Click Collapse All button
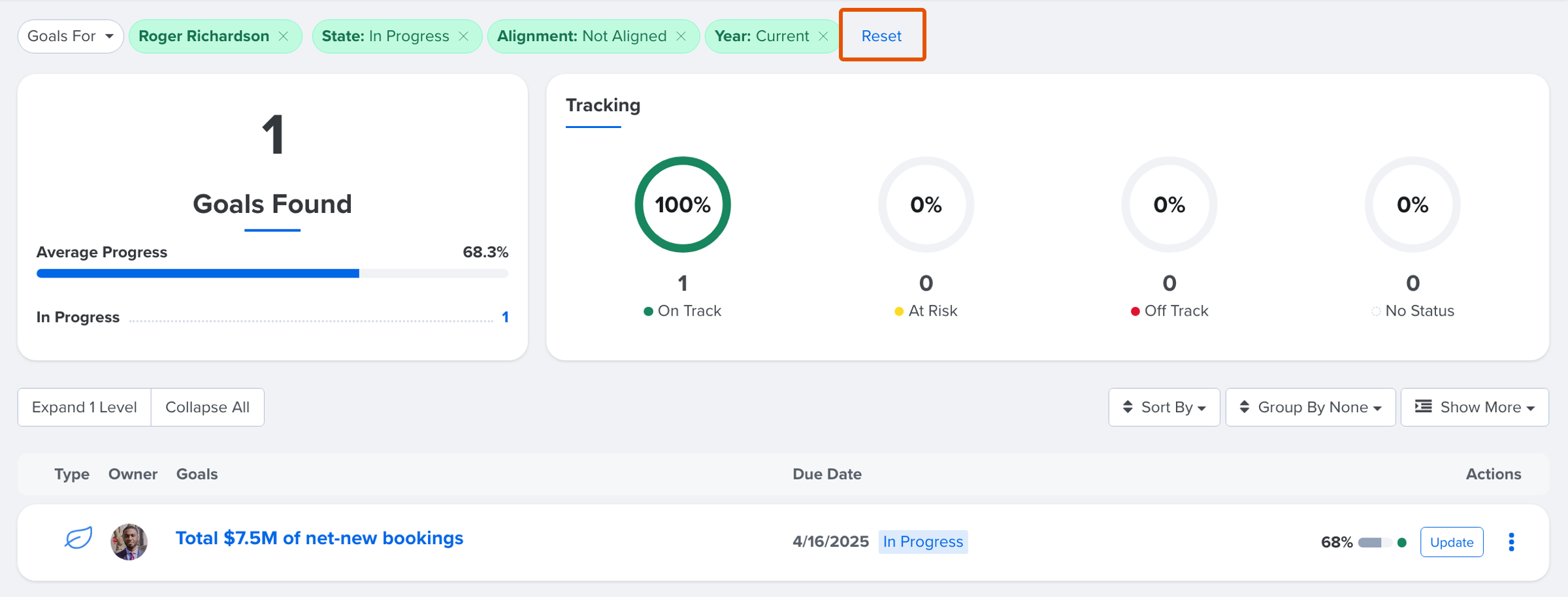Image resolution: width=1568 pixels, height=597 pixels. point(208,408)
